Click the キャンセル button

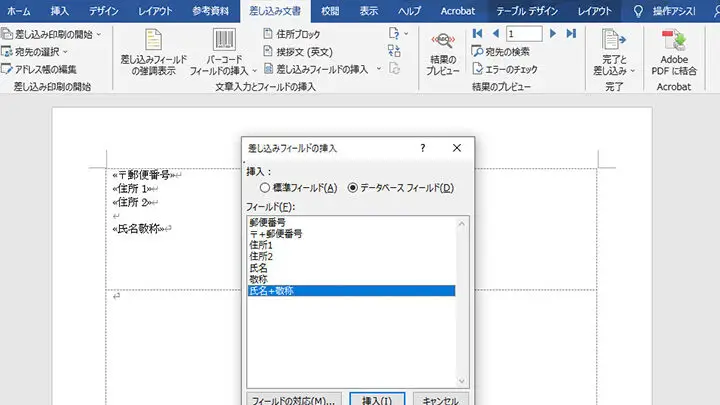pyautogui.click(x=440, y=398)
